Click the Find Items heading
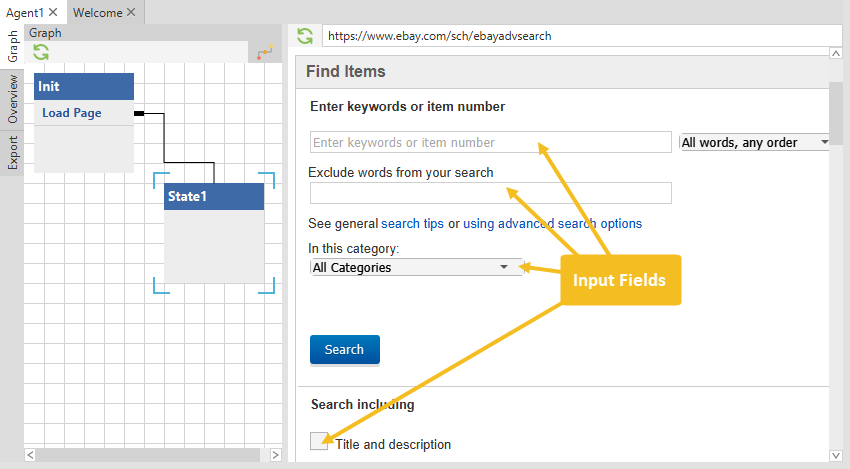The image size is (850, 469). tap(346, 72)
